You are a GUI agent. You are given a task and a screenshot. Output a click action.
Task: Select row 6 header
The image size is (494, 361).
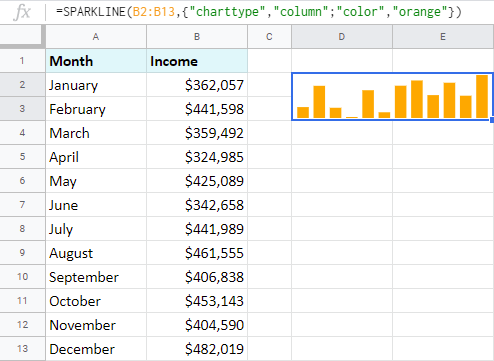point(22,181)
